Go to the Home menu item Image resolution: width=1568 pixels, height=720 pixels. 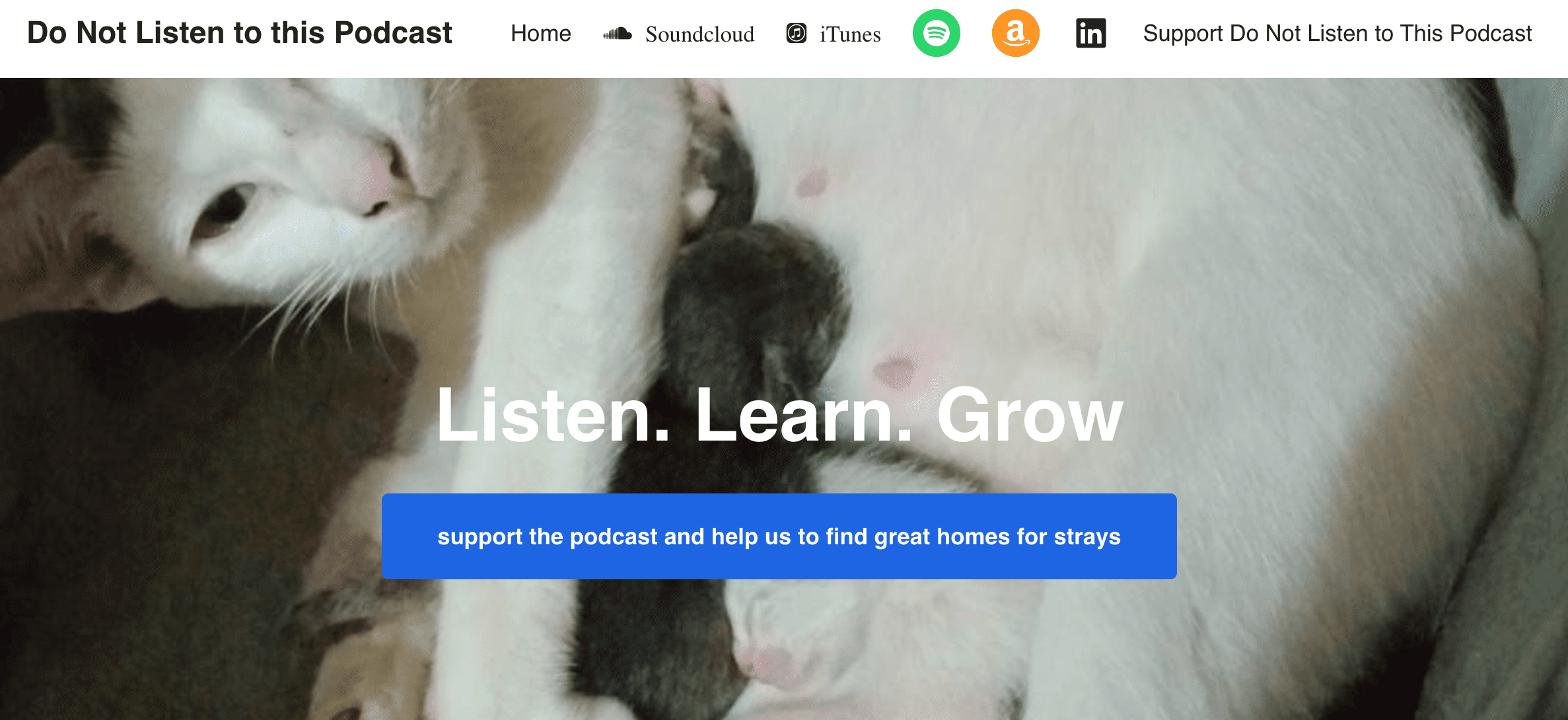tap(540, 33)
